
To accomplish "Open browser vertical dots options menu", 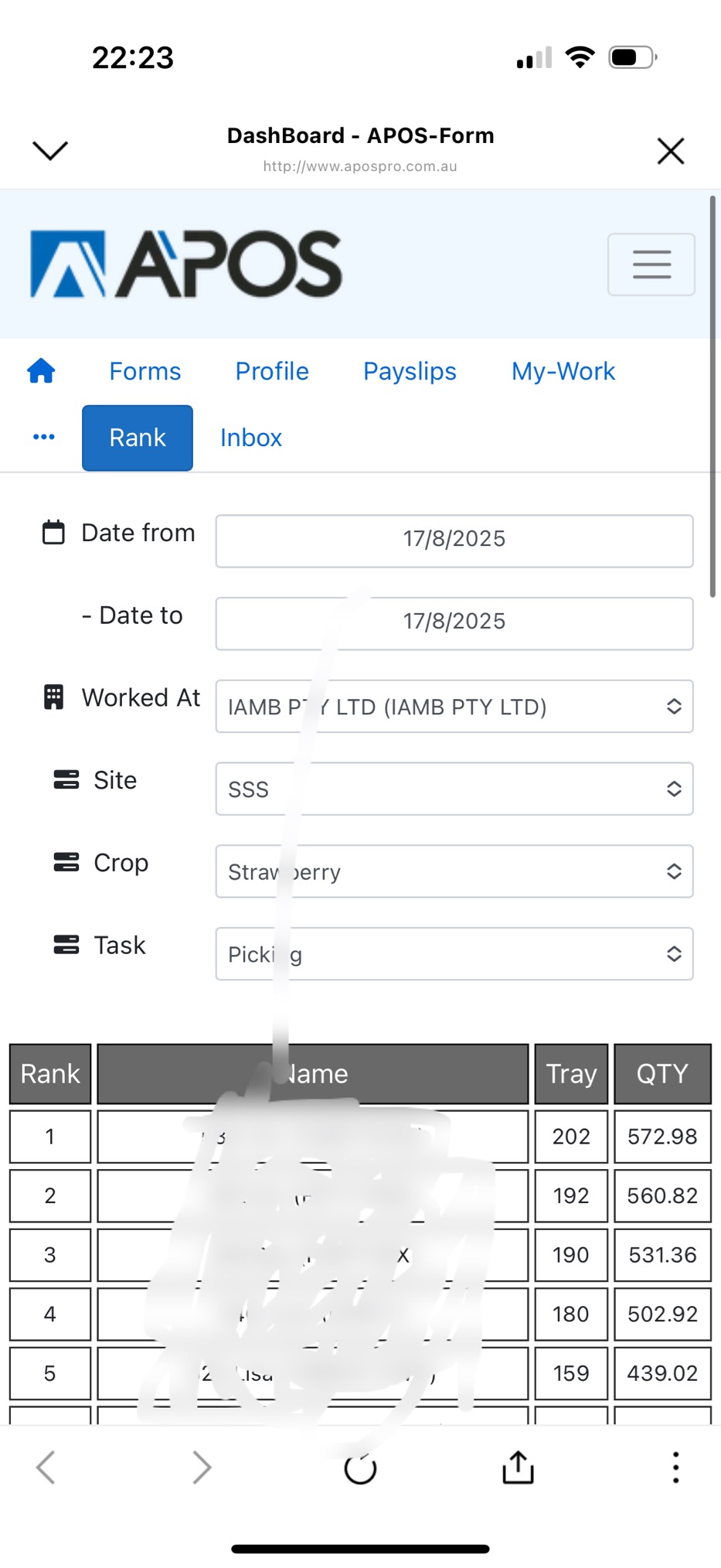I will pos(675,1467).
